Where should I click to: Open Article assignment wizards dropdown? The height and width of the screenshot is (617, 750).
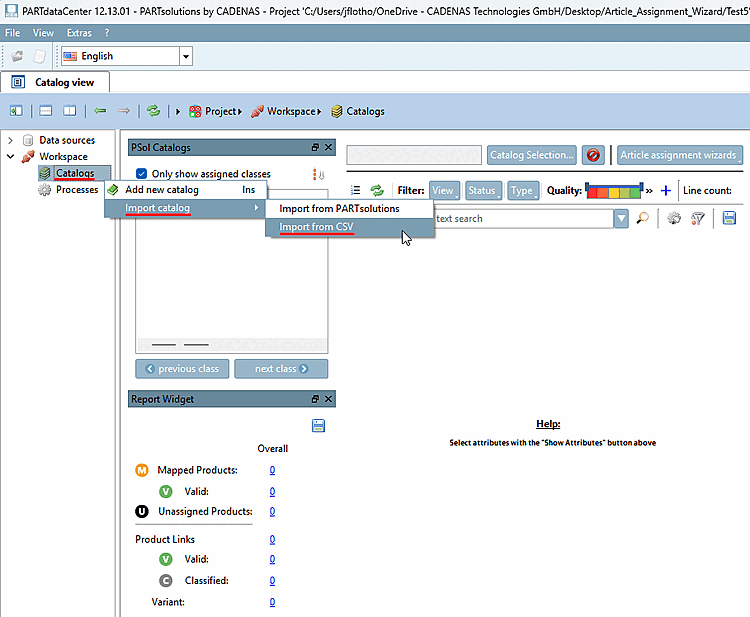click(680, 155)
